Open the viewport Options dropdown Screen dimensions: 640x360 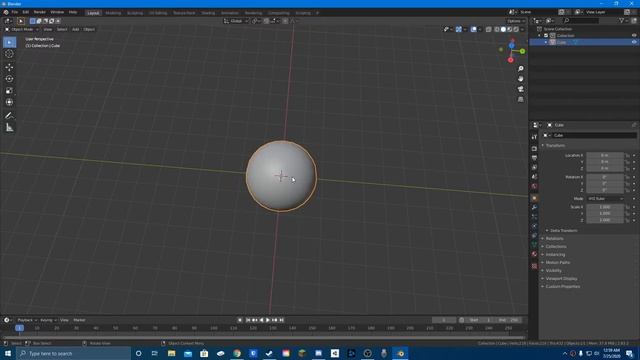pyautogui.click(x=516, y=21)
